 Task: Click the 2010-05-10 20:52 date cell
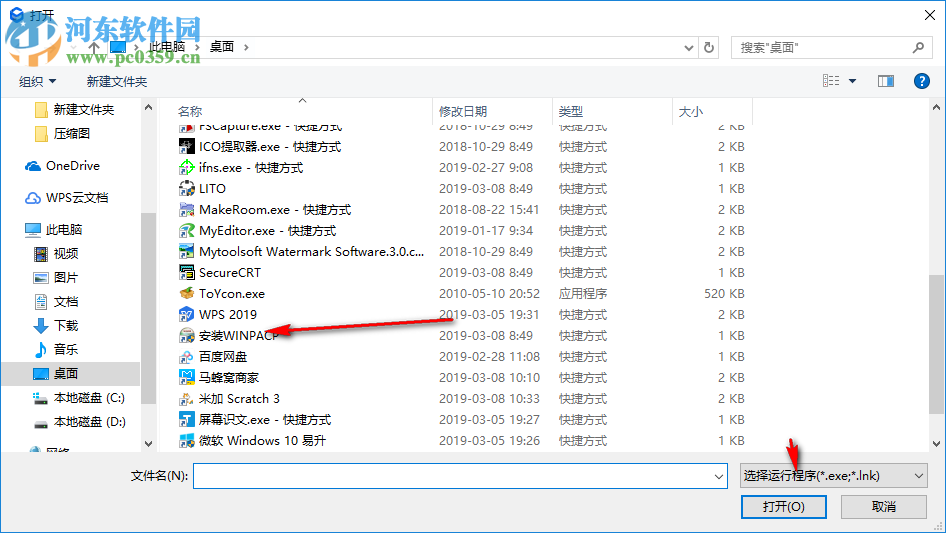(x=489, y=294)
